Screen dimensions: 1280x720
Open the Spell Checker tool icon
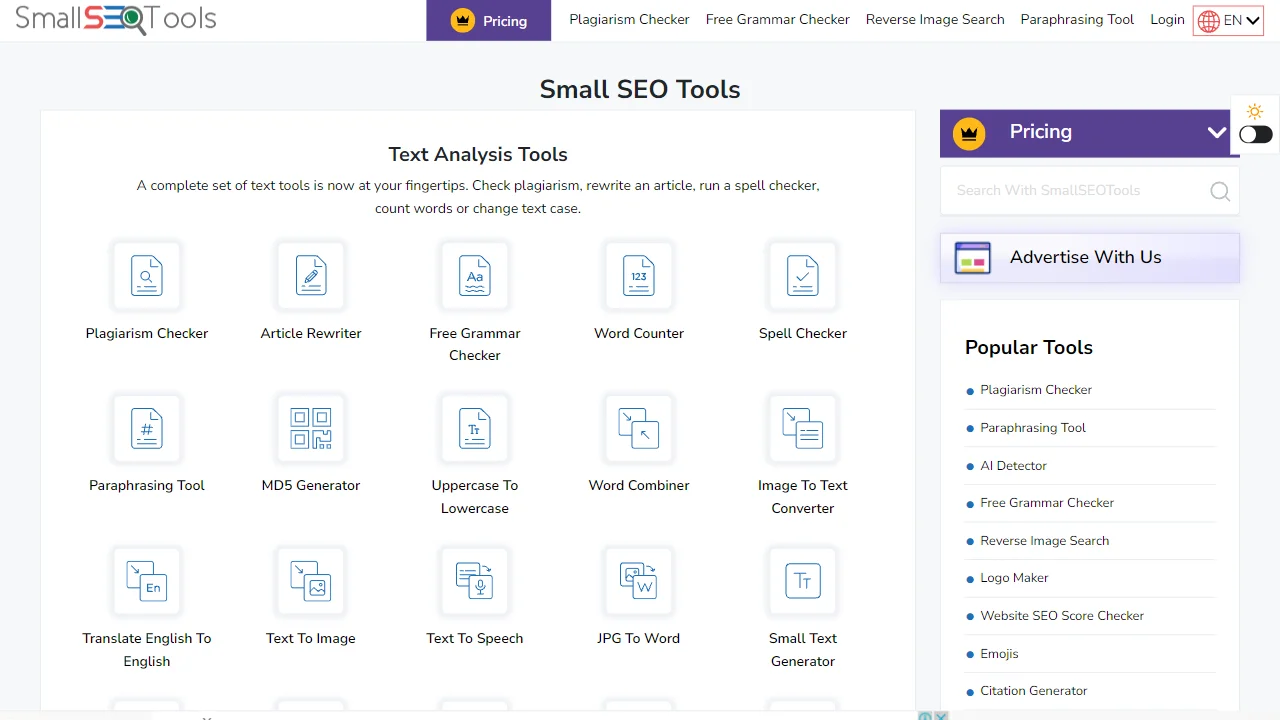tap(803, 275)
